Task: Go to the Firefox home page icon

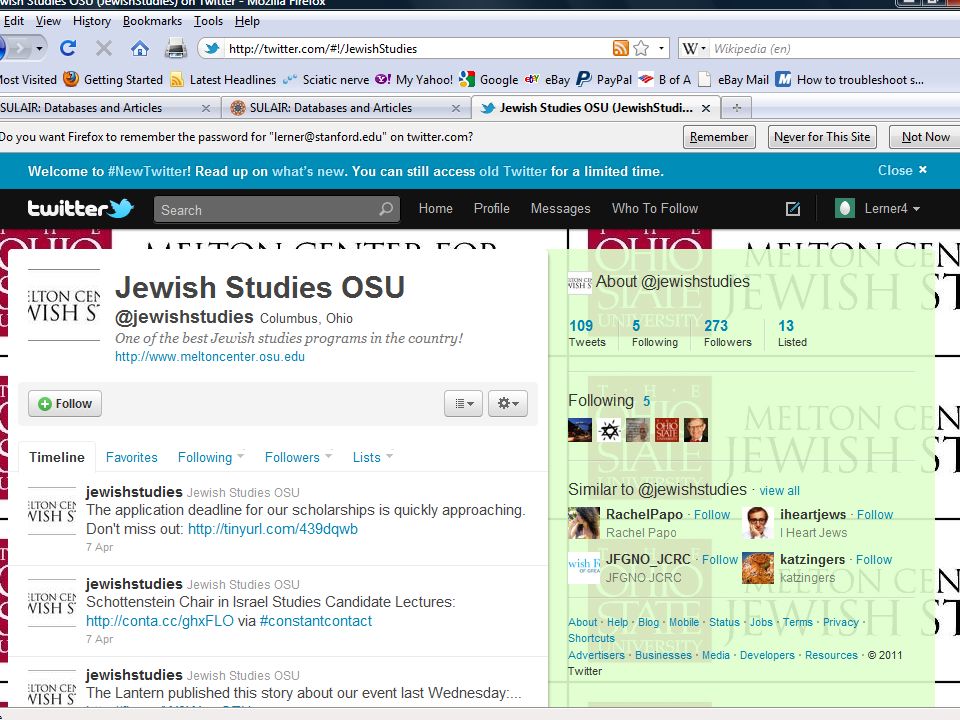Action: pyautogui.click(x=140, y=48)
